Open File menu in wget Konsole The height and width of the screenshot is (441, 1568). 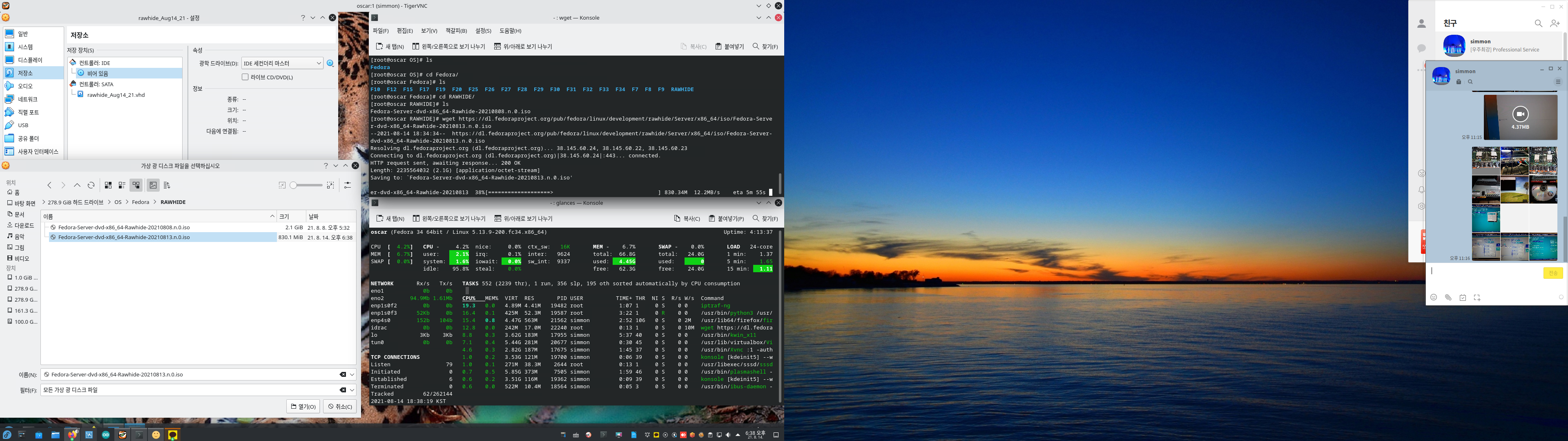pyautogui.click(x=380, y=31)
